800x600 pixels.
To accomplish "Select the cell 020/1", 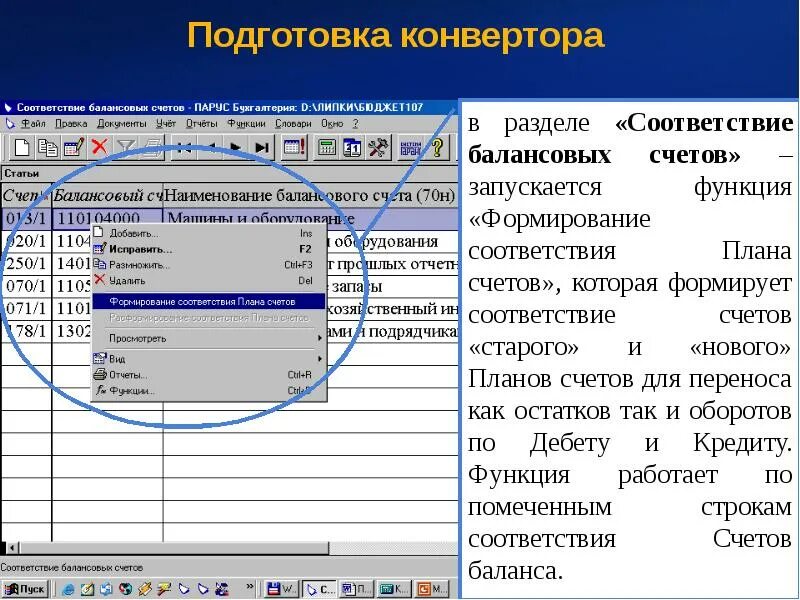I will click(26, 241).
